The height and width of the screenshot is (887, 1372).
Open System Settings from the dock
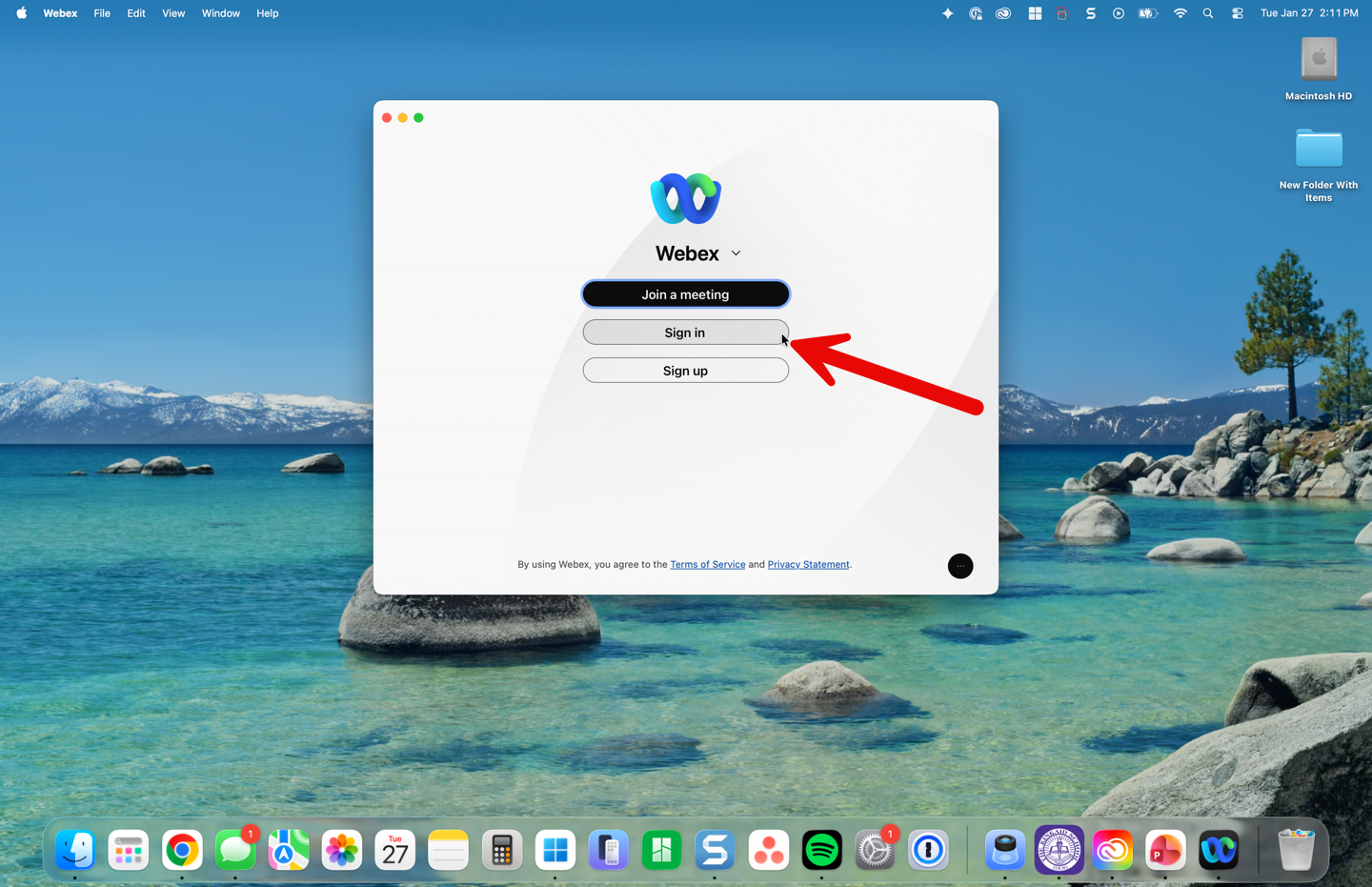876,850
